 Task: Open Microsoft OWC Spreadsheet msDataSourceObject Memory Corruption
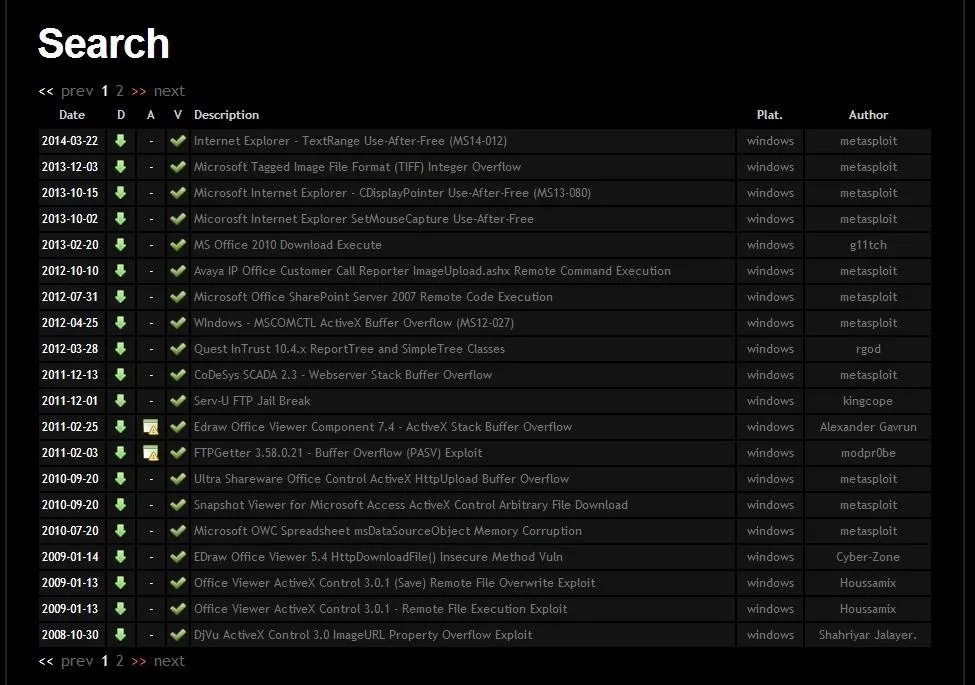pos(387,531)
